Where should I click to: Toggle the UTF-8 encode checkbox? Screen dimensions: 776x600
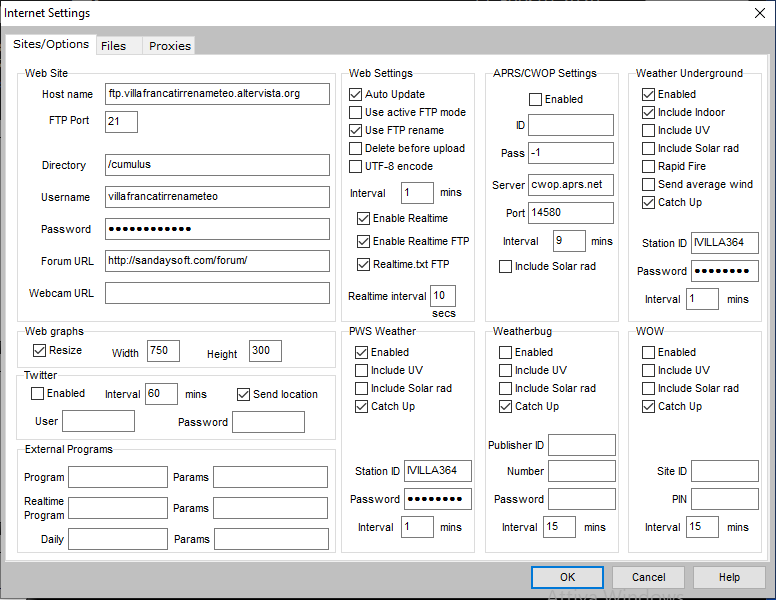356,166
